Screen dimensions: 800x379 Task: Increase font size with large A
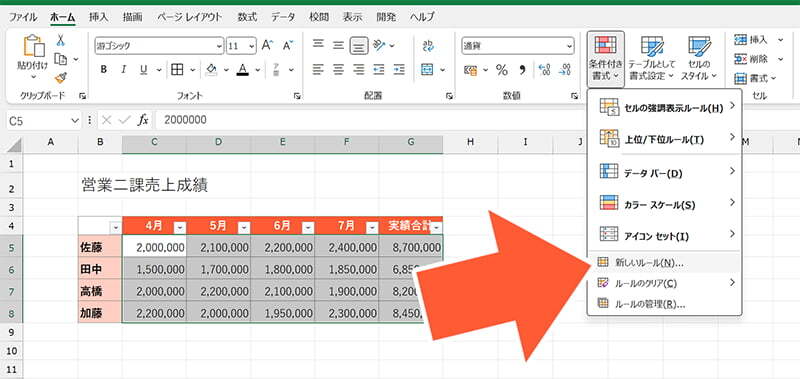pyautogui.click(x=267, y=45)
